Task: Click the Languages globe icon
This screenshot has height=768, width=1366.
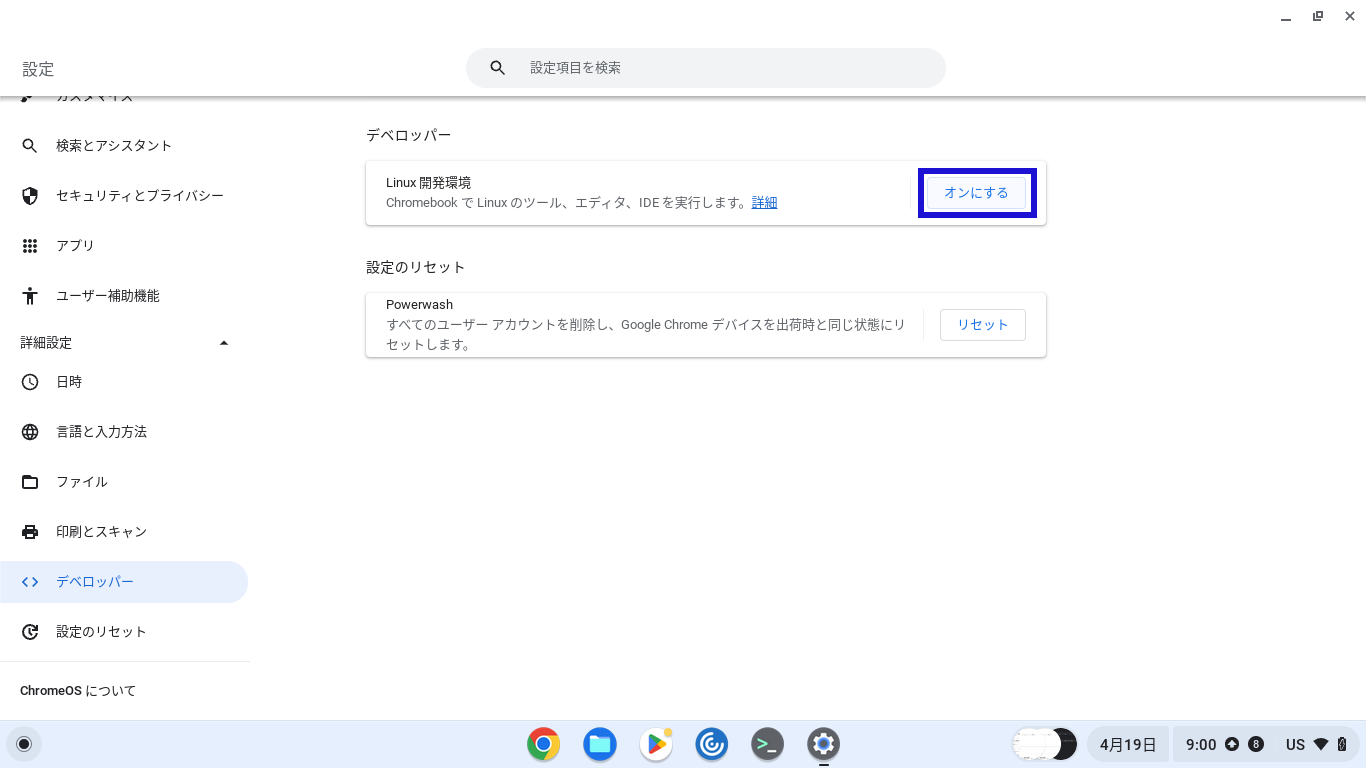Action: (30, 432)
